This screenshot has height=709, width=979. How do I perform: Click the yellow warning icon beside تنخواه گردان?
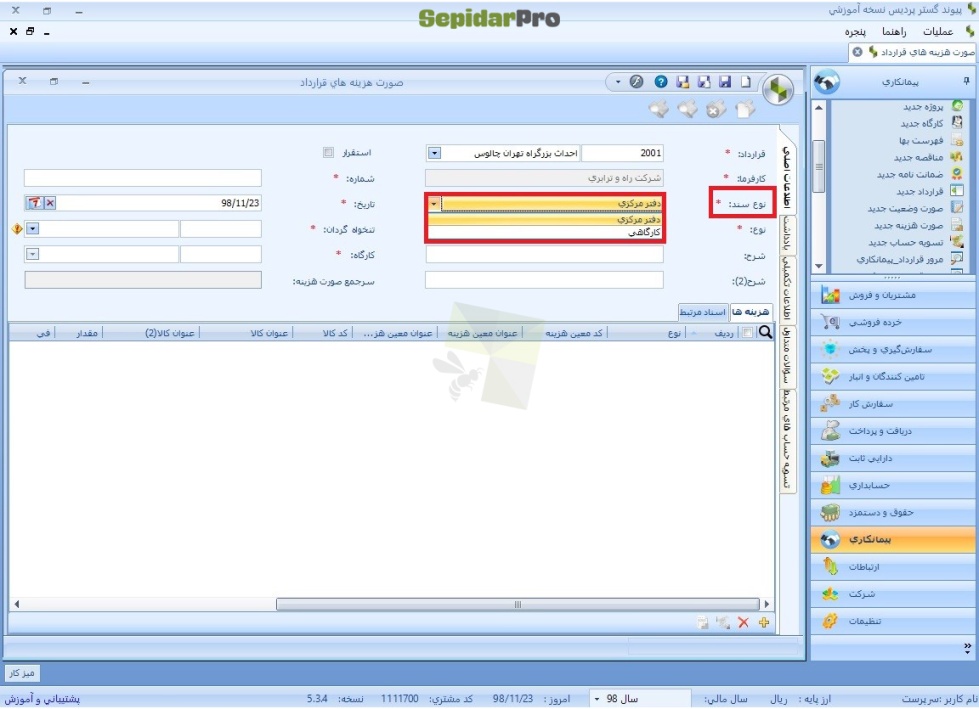point(17,229)
